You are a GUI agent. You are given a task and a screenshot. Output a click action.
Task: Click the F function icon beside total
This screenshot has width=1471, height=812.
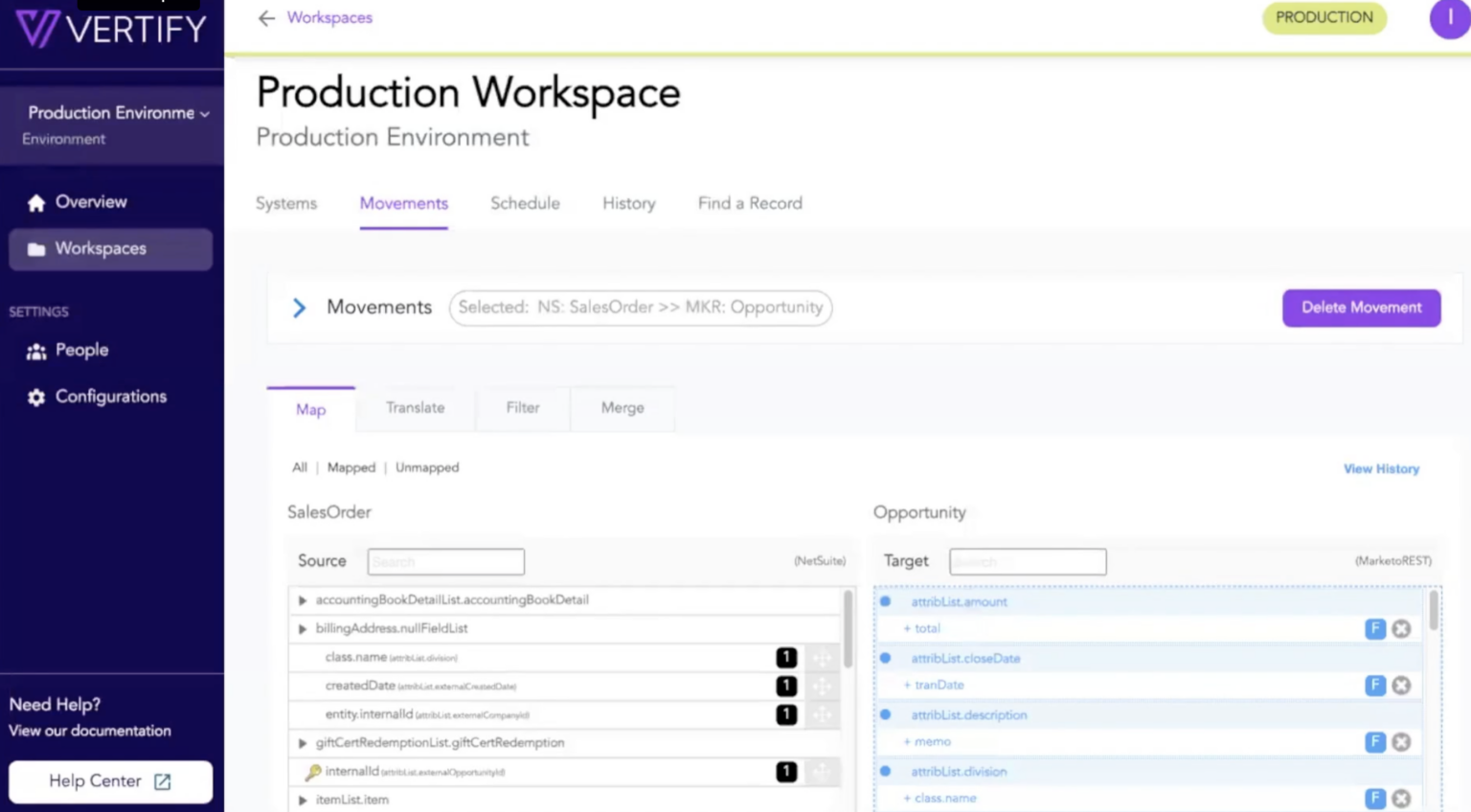1374,629
